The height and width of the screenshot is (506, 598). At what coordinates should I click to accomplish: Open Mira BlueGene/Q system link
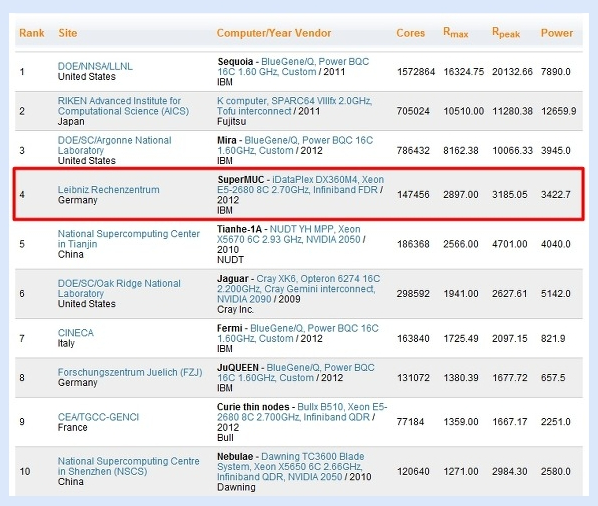click(295, 145)
